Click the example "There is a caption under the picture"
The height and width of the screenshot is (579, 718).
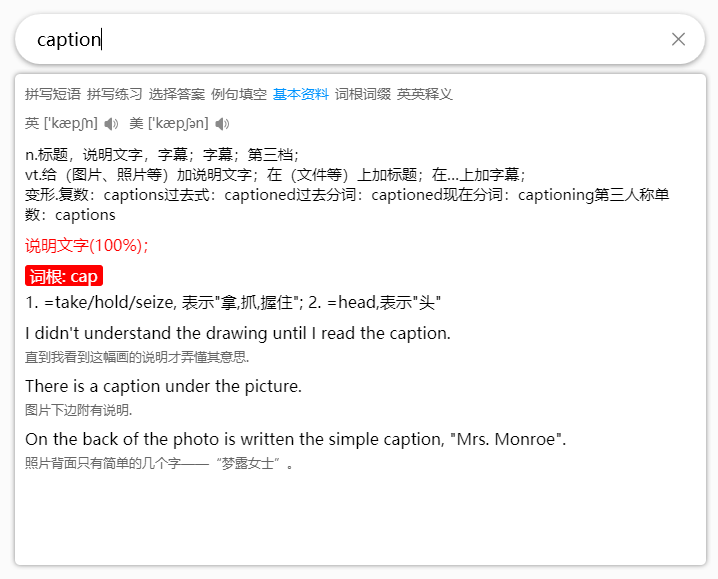(163, 386)
